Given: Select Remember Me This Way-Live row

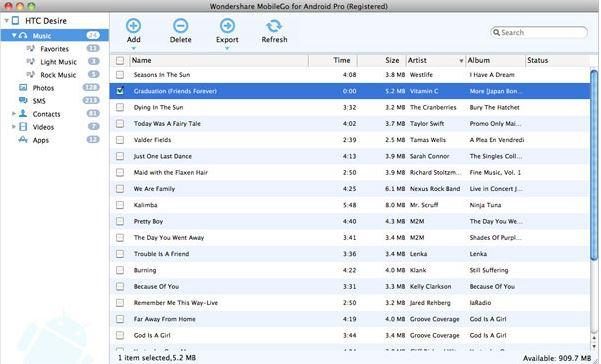Looking at the screenshot, I should coord(350,303).
